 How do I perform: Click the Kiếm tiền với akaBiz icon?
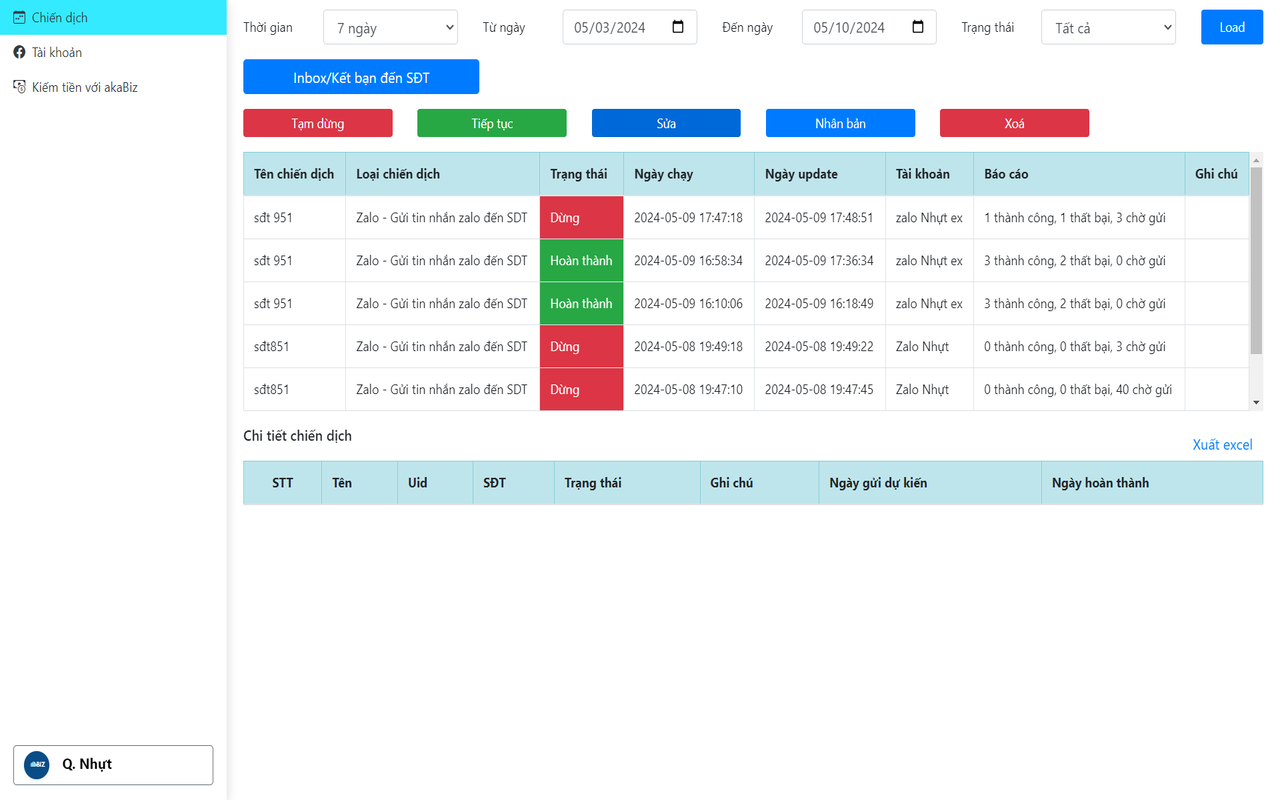point(19,87)
